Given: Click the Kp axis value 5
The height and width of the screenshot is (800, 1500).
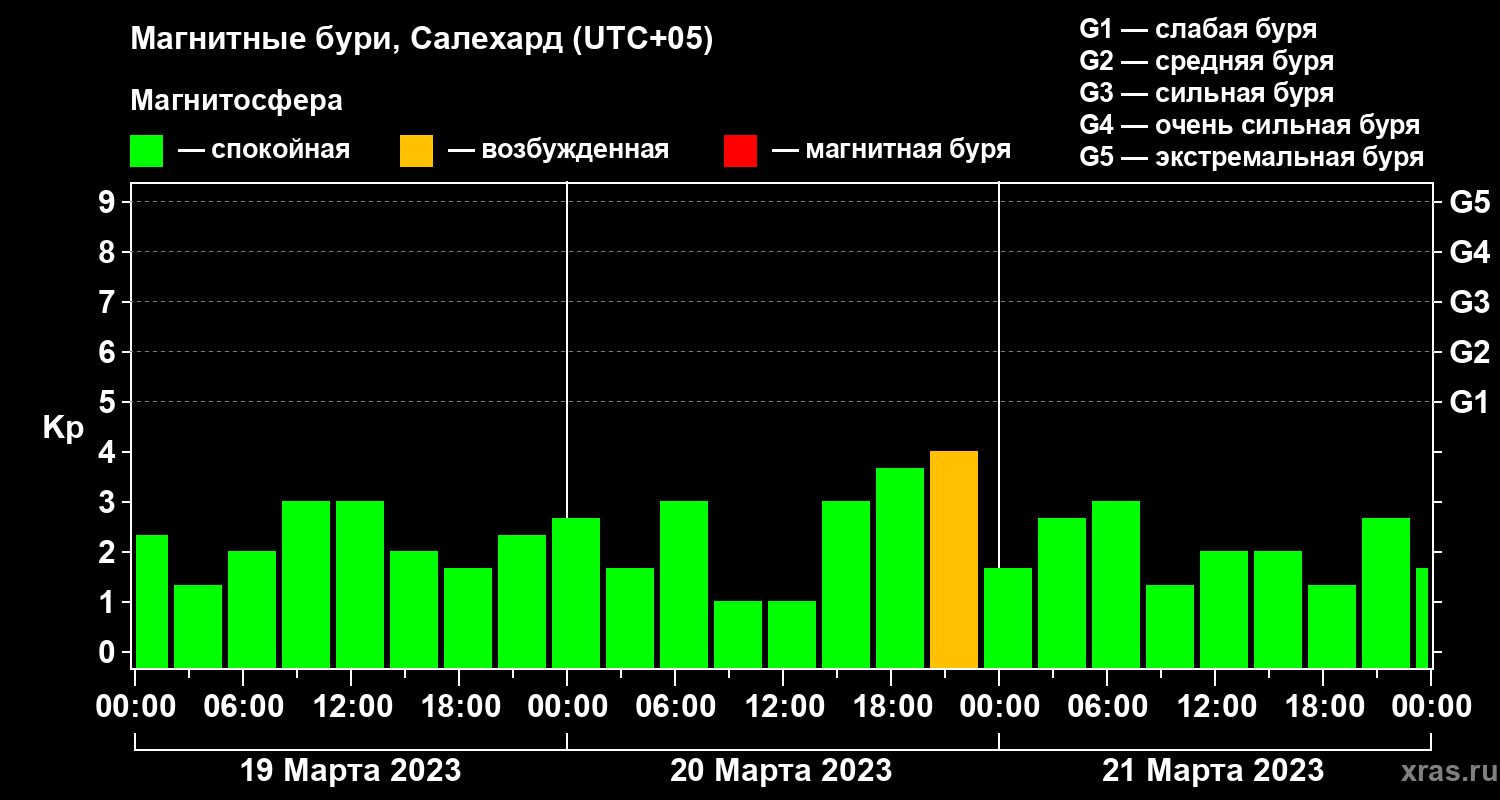Looking at the screenshot, I should click(x=109, y=402).
